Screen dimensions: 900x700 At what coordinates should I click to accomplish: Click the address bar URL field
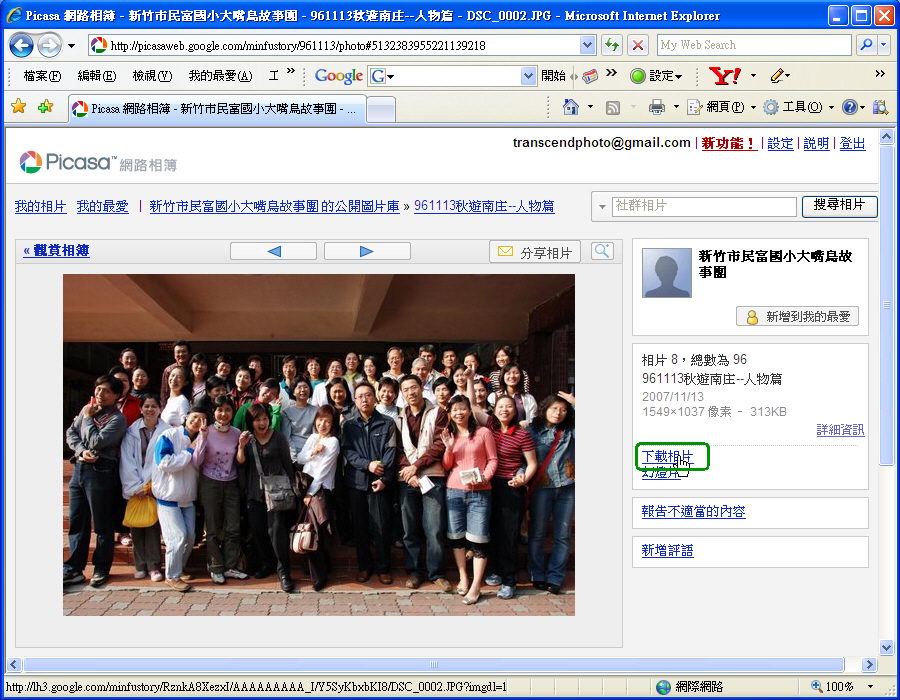pos(334,45)
